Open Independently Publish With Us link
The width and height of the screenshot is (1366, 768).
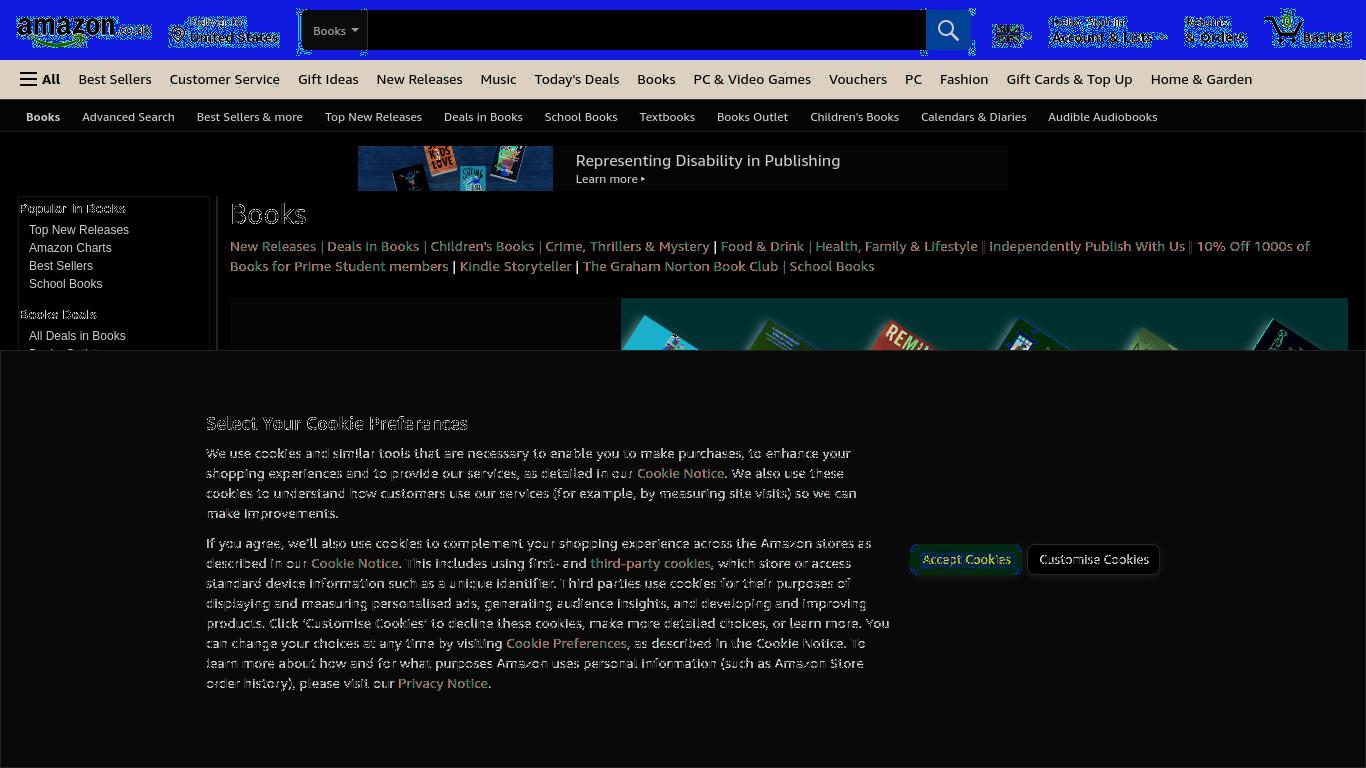[x=1087, y=246]
